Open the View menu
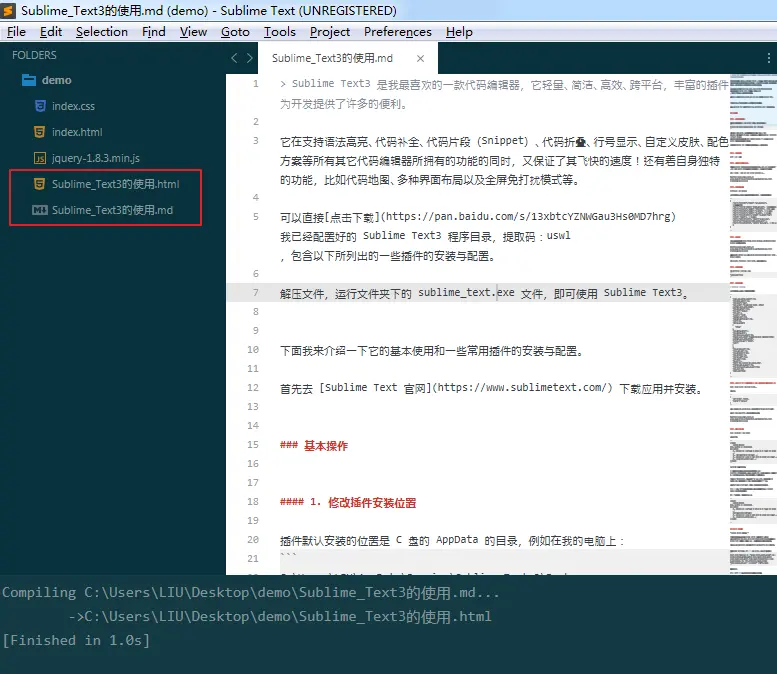777x674 pixels. click(193, 32)
